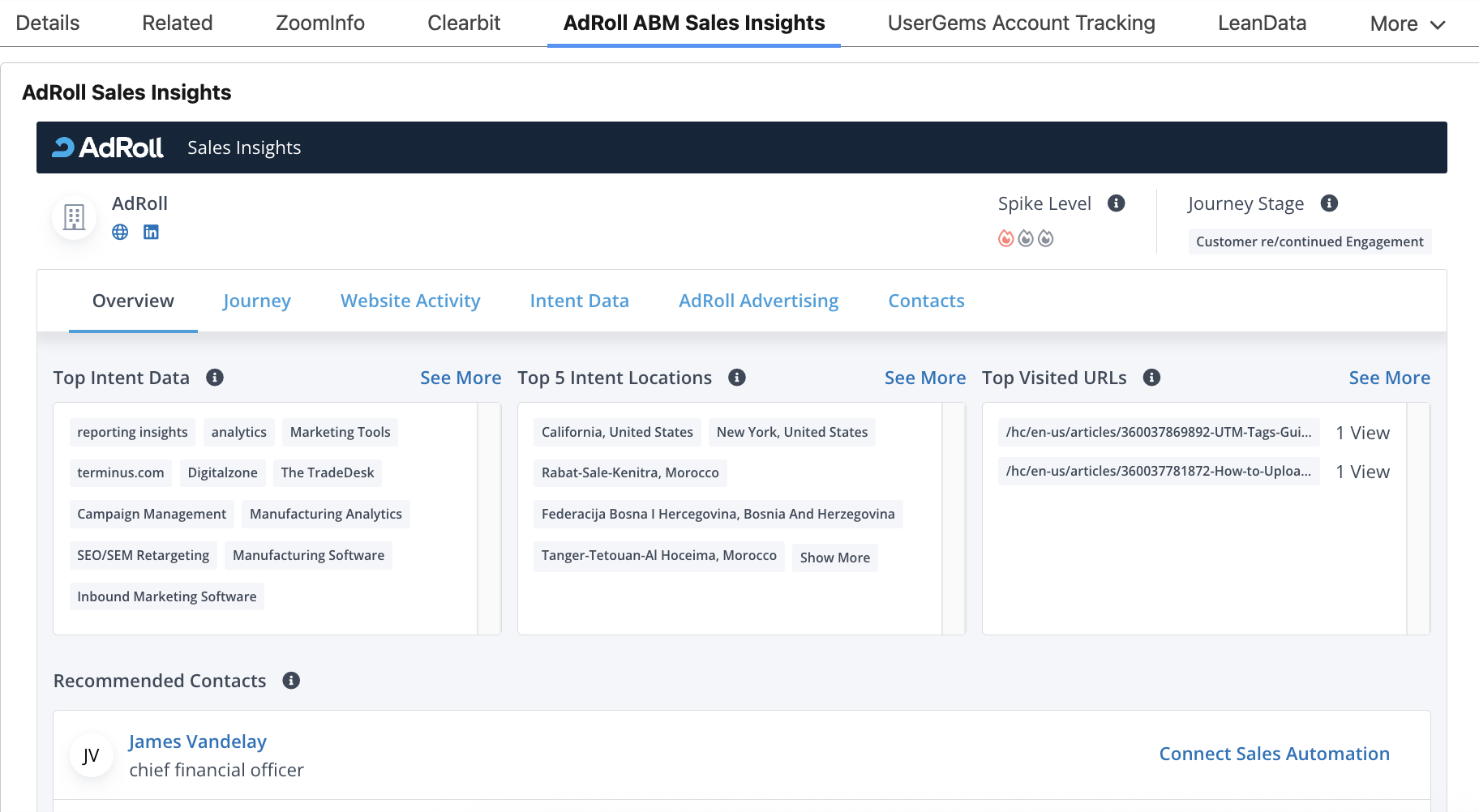Viewport: 1479px width, 812px height.
Task: Open James Vandelay contact link
Action: [x=198, y=741]
